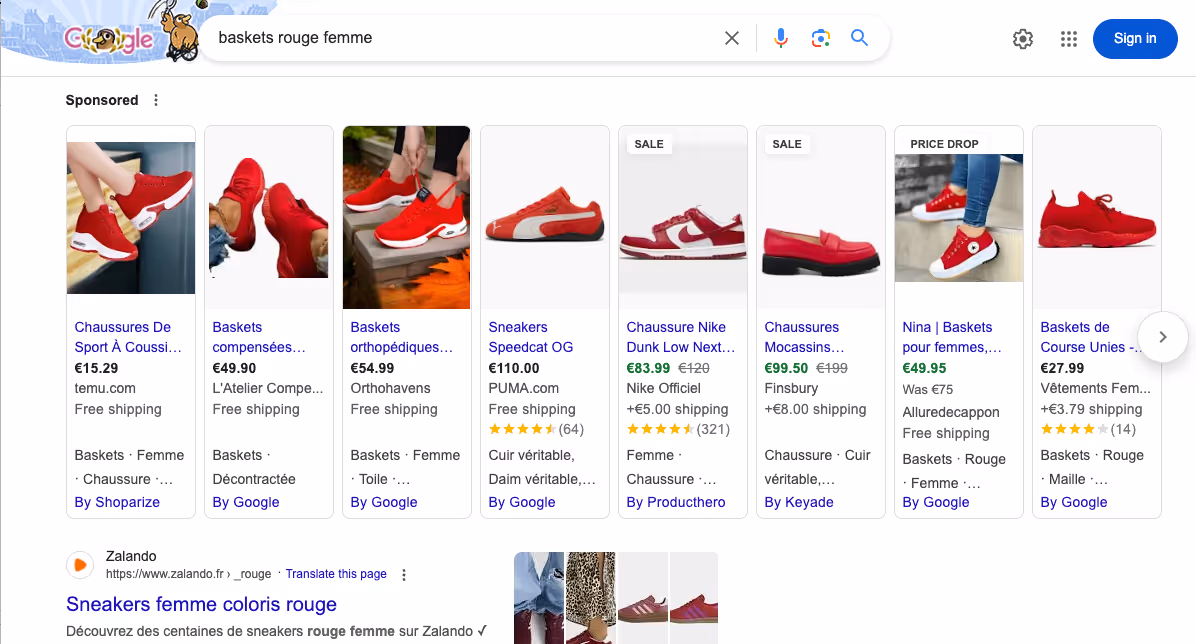
Task: Click 'By Producthero' link
Action: coord(676,502)
